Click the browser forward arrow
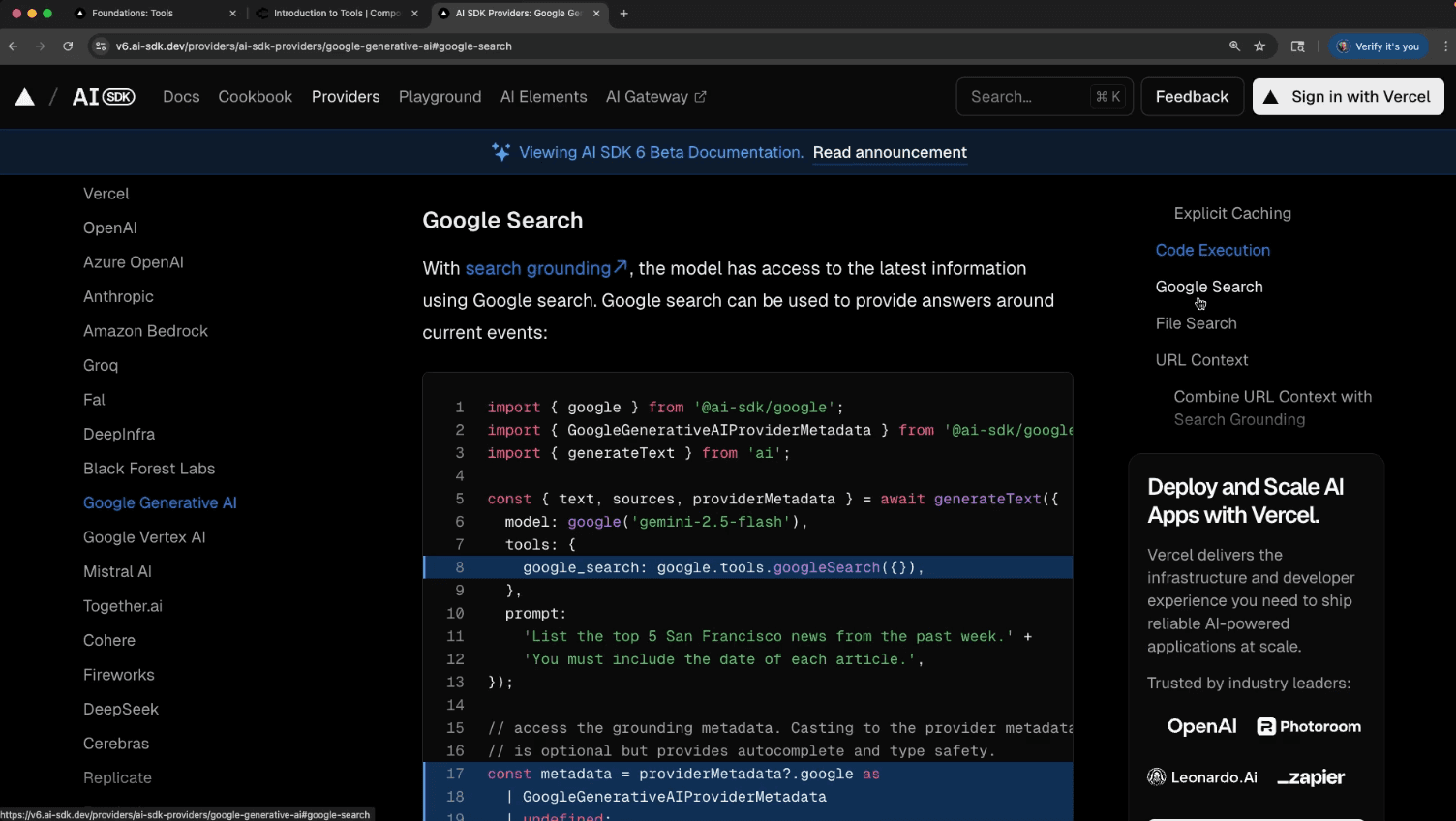The width and height of the screenshot is (1456, 821). [40, 46]
